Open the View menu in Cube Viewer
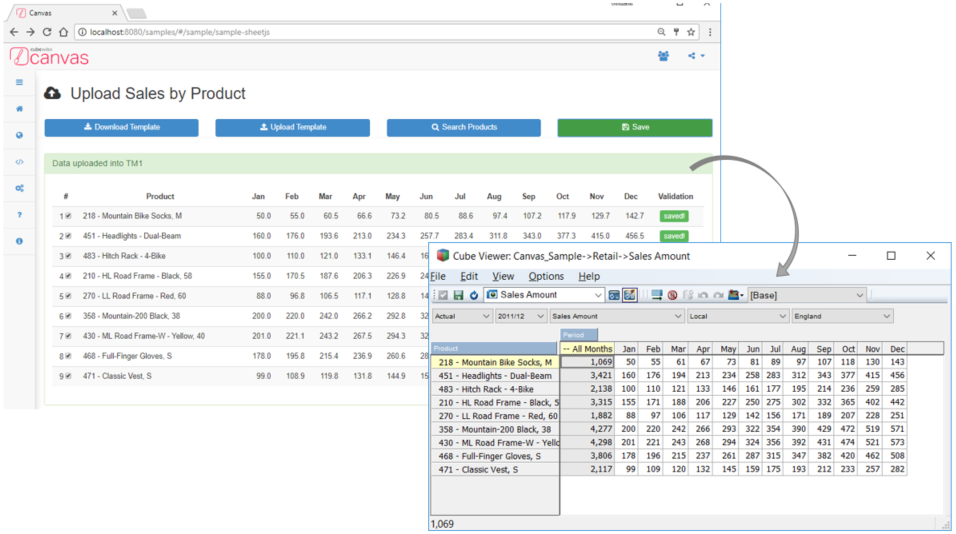 coord(503,276)
